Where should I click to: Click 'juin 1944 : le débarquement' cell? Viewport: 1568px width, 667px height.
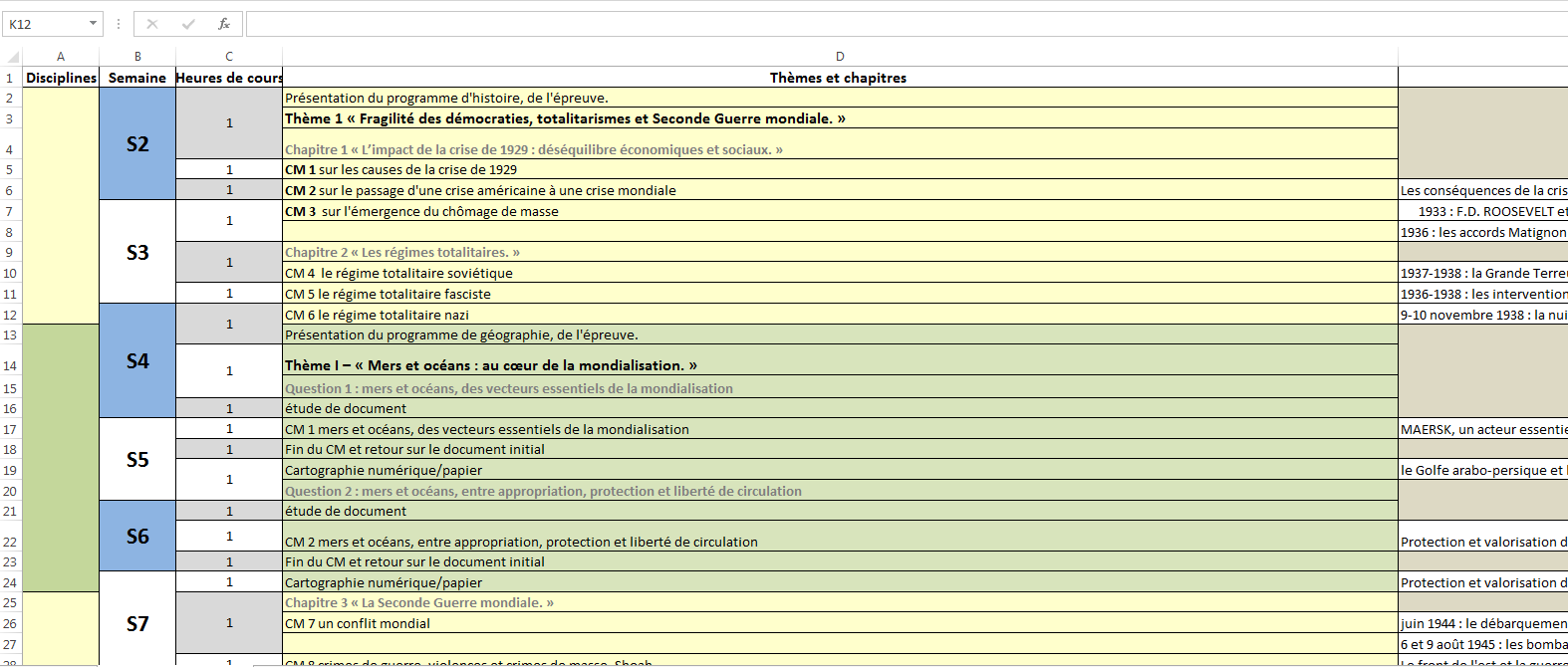(1483, 623)
